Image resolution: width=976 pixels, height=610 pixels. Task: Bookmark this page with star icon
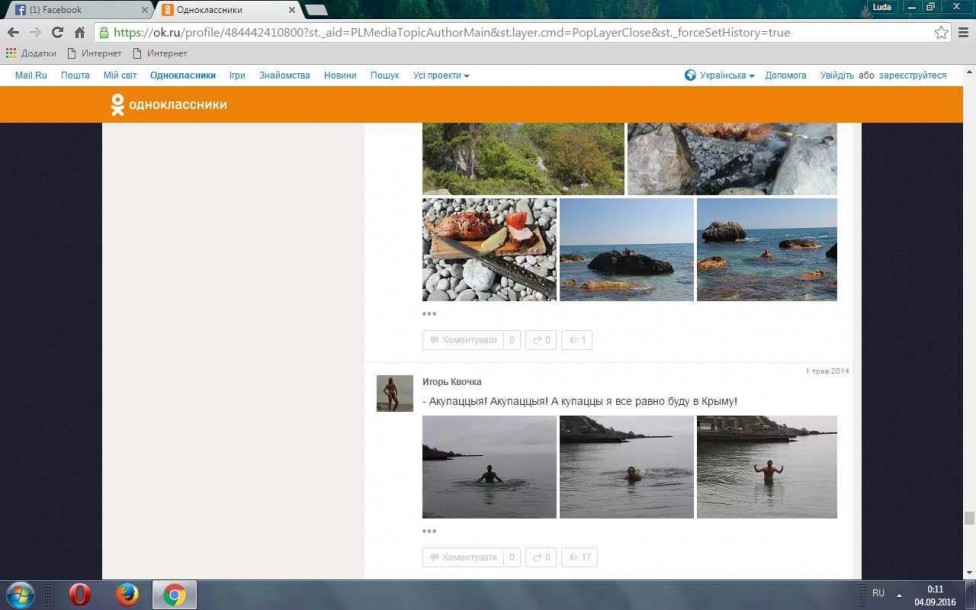(940, 32)
